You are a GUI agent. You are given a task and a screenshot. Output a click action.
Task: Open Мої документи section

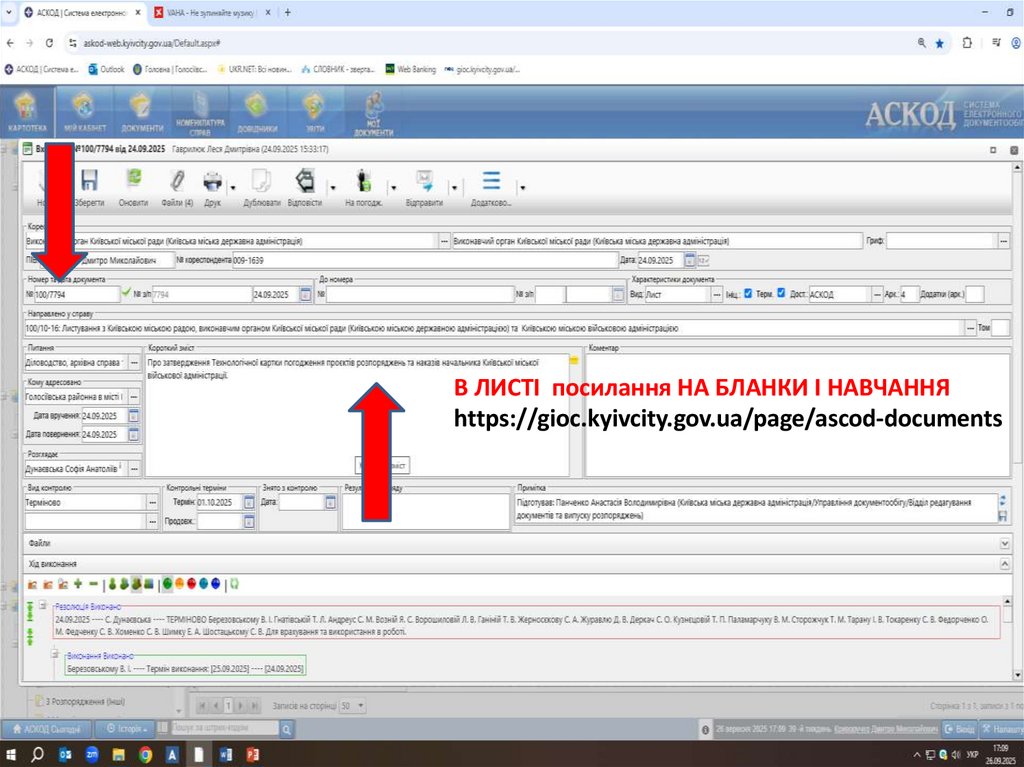point(374,112)
